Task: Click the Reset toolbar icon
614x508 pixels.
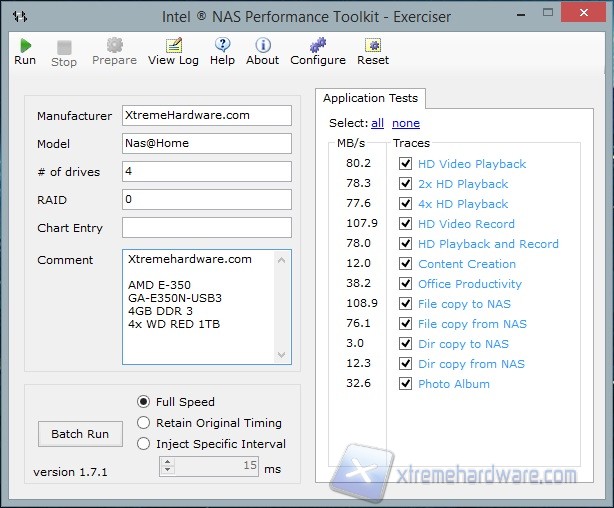Action: (x=372, y=45)
